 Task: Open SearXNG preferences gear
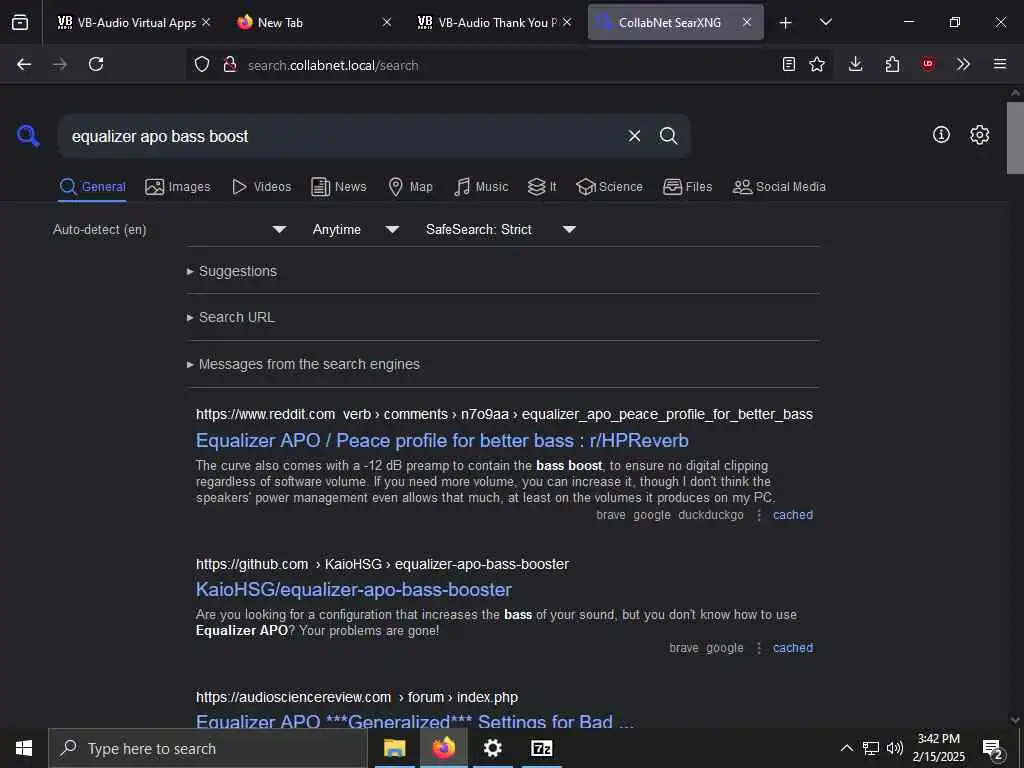979,135
